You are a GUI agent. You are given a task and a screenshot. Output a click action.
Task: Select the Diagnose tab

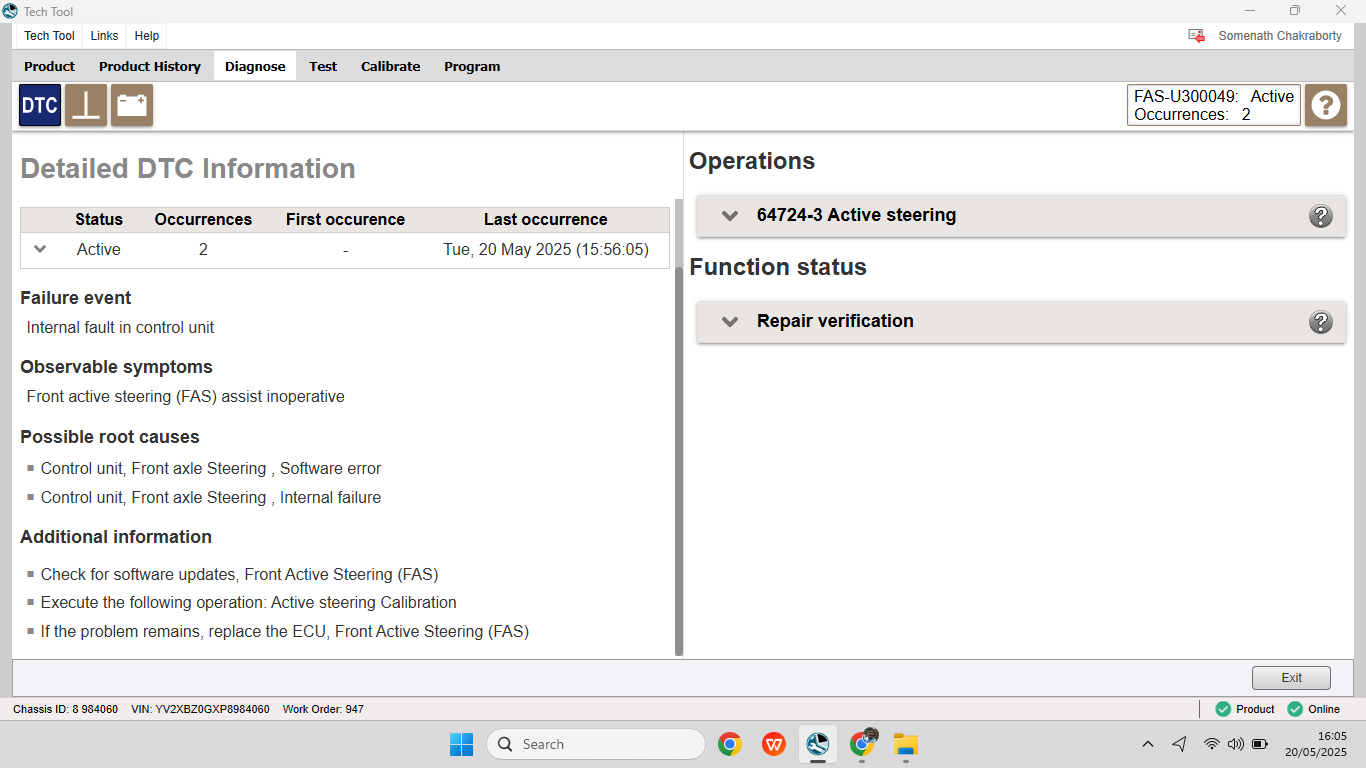[x=255, y=66]
